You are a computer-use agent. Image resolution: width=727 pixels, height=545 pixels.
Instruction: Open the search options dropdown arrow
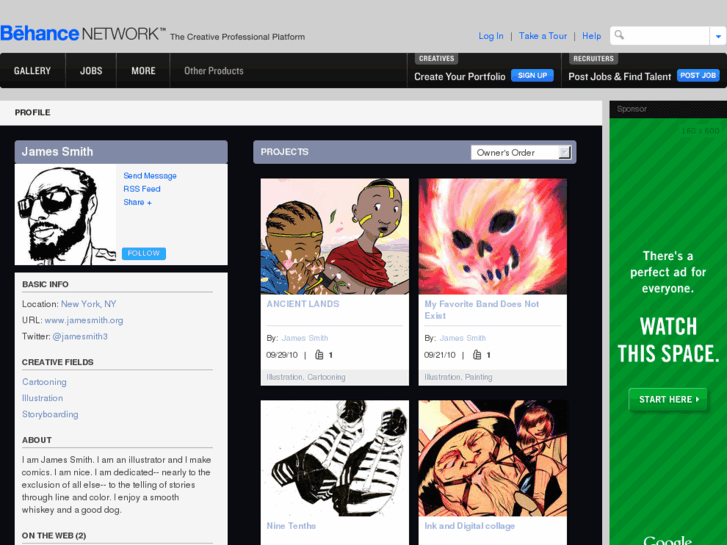(718, 36)
